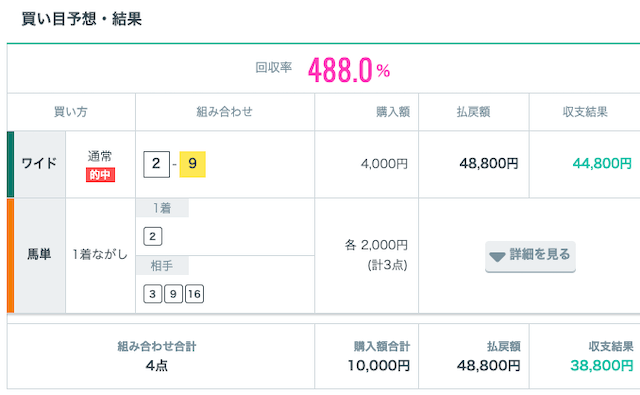Screen dimensions: 640x395
Task: Click the 払戻額 column header
Action: click(473, 112)
